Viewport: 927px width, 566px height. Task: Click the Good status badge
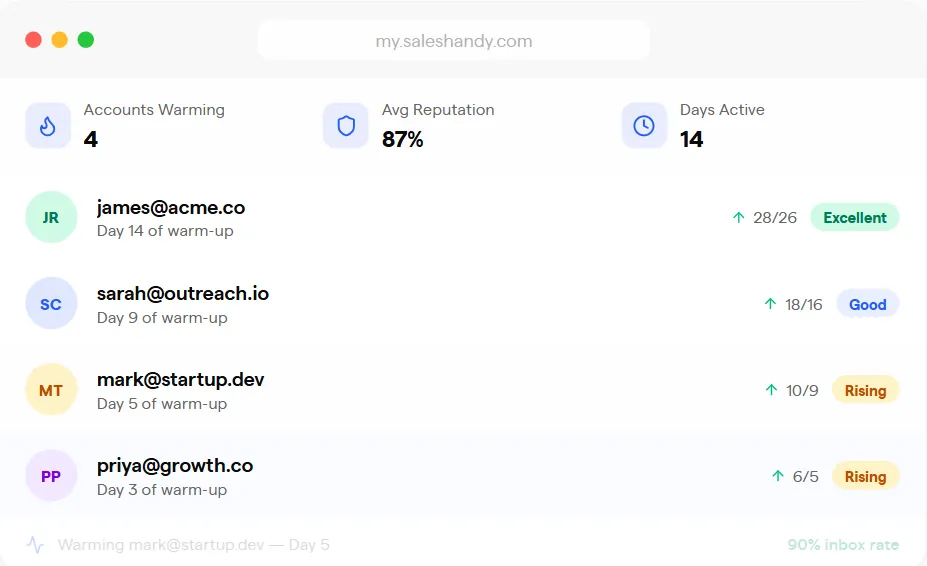tap(868, 304)
